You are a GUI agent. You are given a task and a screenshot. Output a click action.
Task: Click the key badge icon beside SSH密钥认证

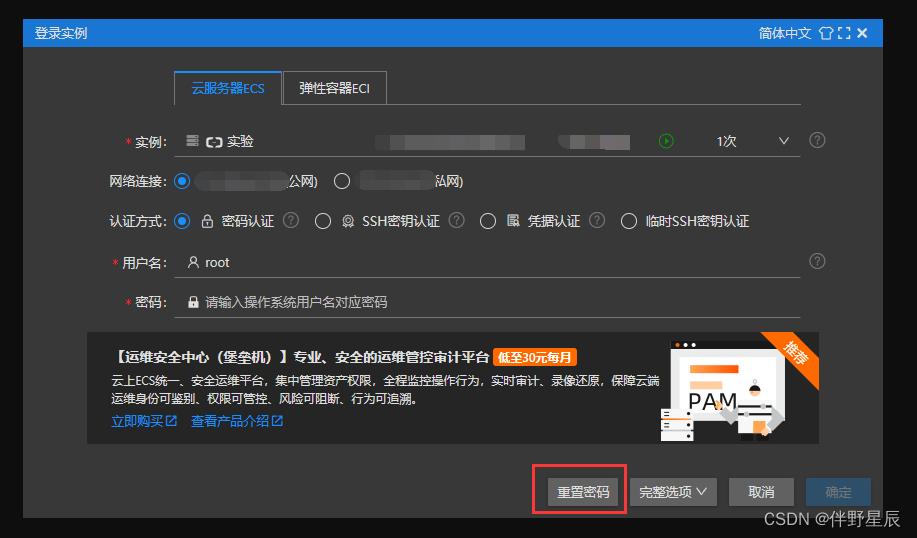pyautogui.click(x=348, y=221)
